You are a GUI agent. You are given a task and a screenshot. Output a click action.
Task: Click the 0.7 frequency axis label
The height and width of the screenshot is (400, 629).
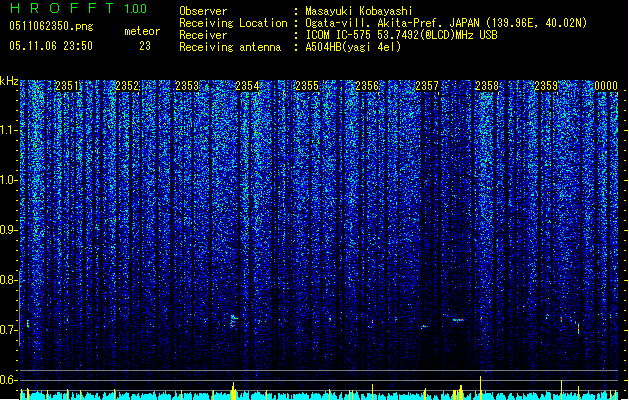click(6, 330)
